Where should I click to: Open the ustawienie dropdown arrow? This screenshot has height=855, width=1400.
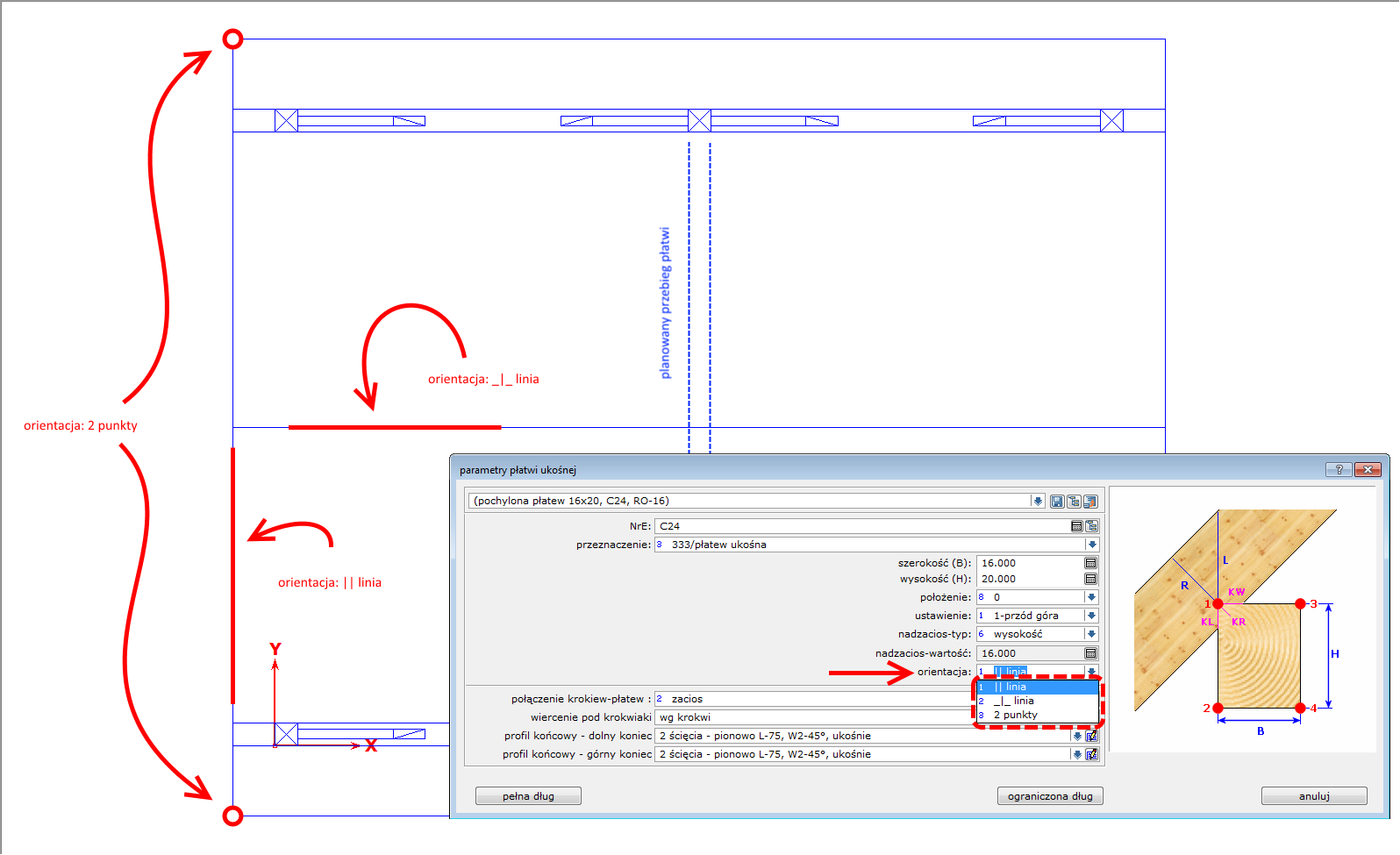tap(1092, 616)
